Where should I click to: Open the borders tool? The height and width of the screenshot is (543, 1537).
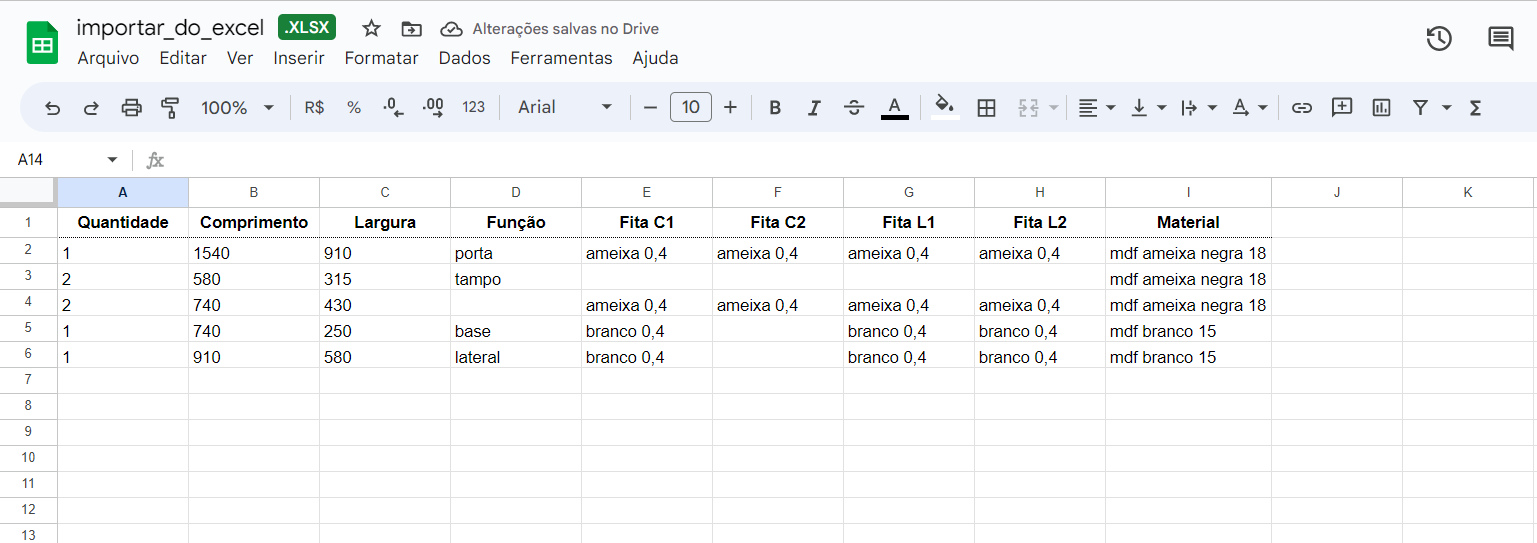986,108
